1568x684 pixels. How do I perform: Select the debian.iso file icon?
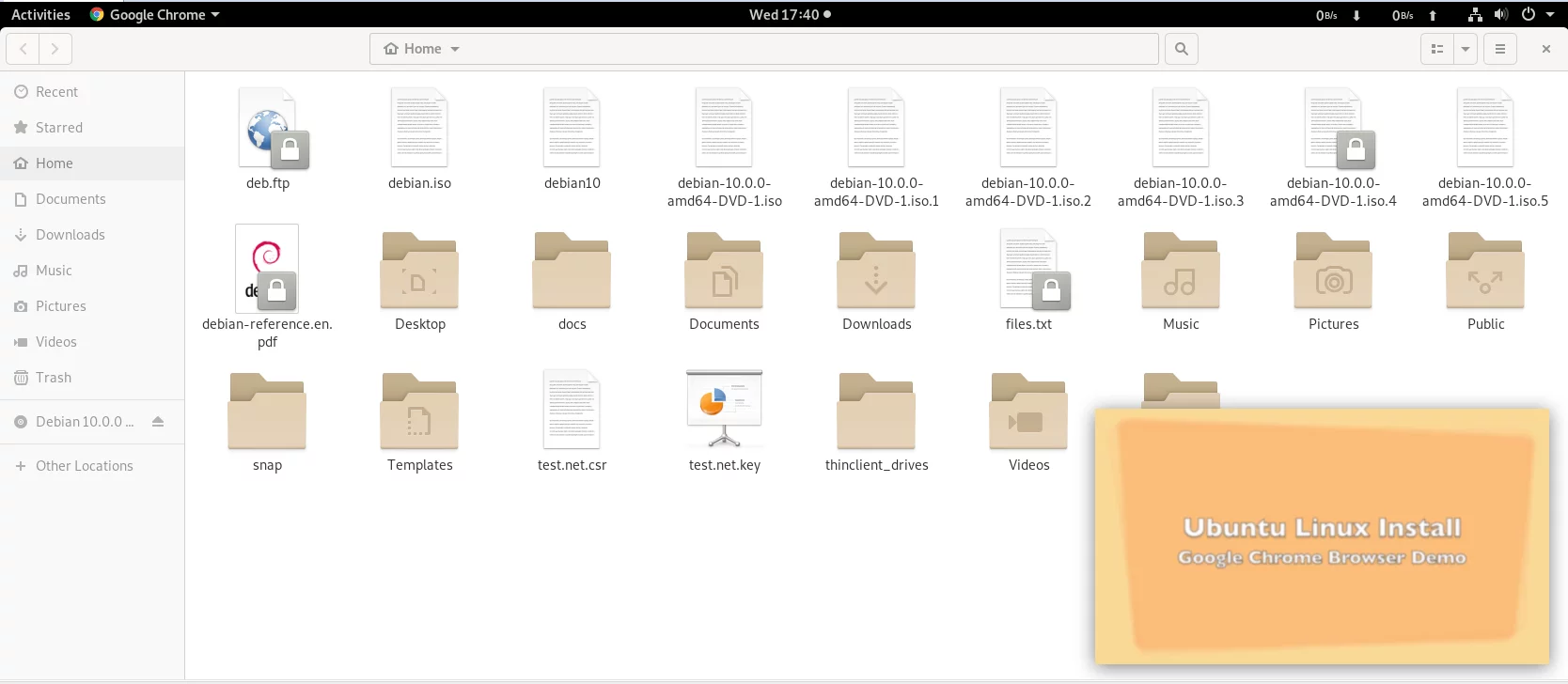419,128
